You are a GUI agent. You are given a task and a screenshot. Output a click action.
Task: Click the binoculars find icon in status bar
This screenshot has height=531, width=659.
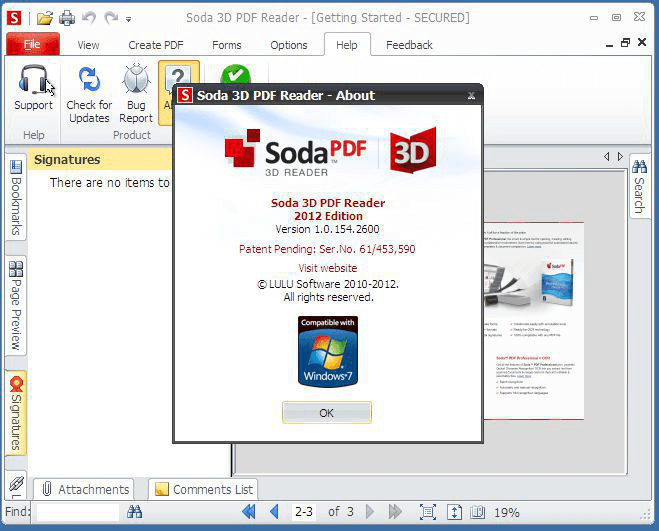(134, 512)
